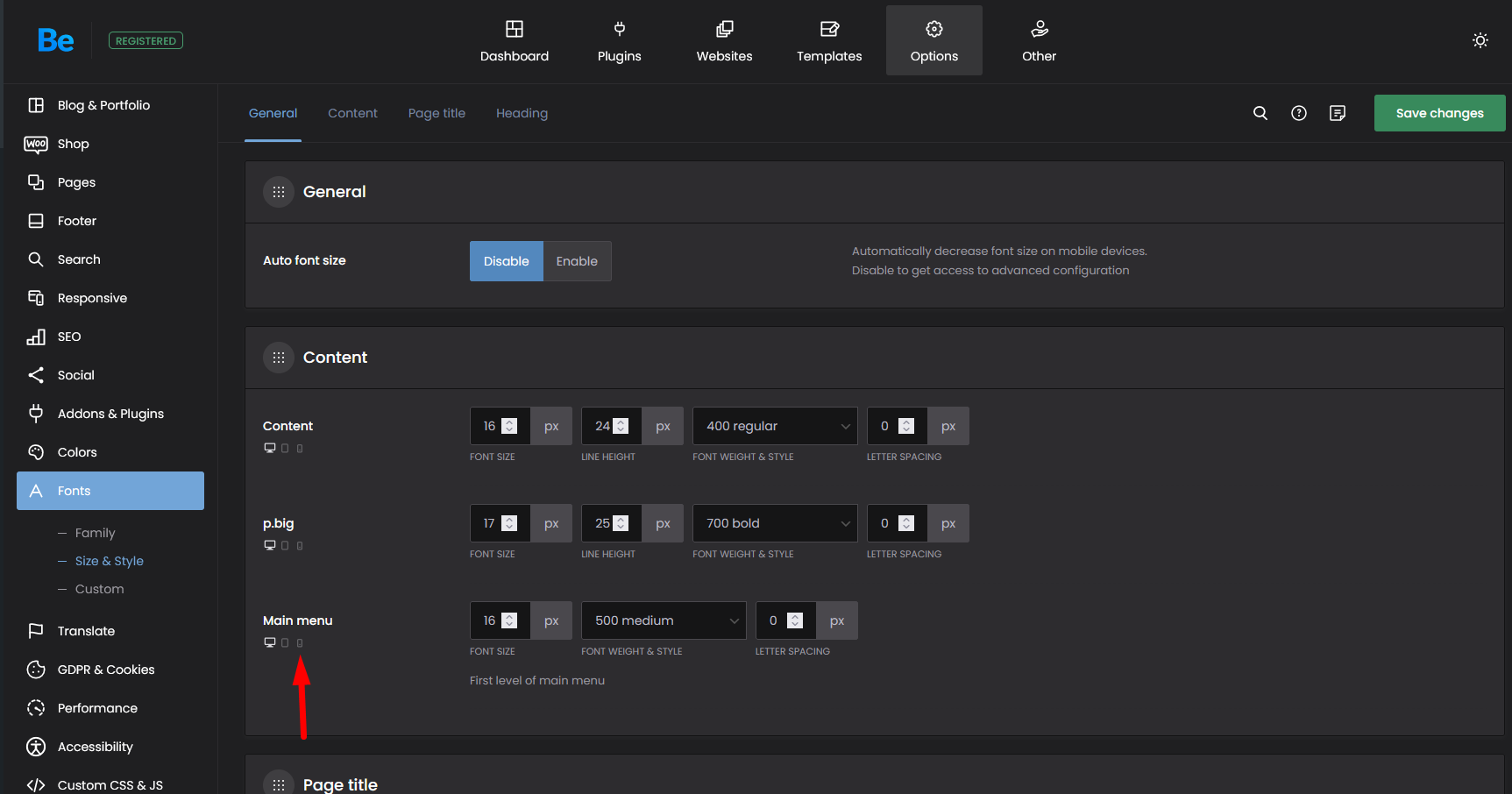This screenshot has height=794, width=1512.
Task: Open the Templates section
Action: click(829, 40)
